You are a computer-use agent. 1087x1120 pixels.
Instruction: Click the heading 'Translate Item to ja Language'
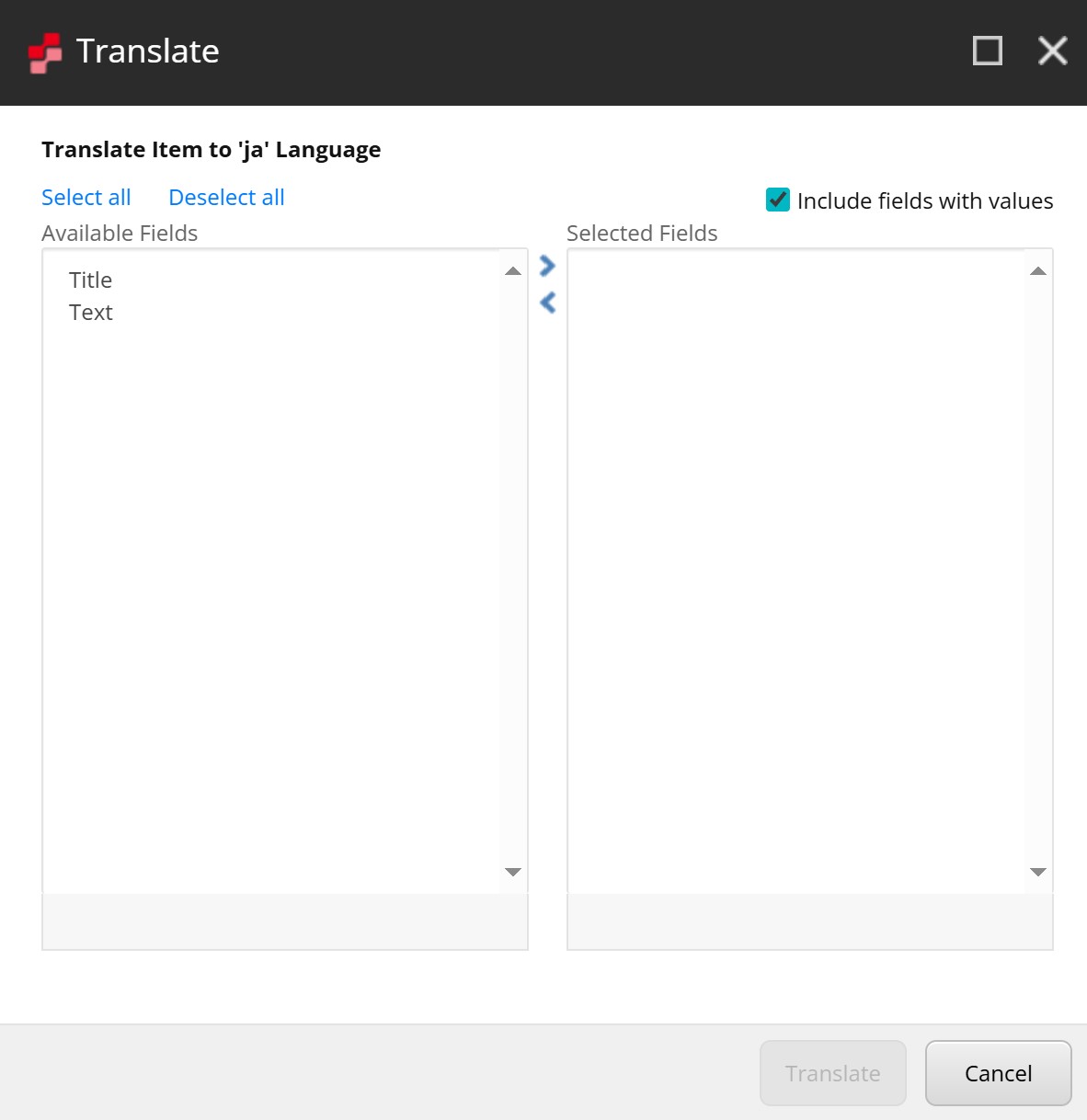(x=211, y=149)
